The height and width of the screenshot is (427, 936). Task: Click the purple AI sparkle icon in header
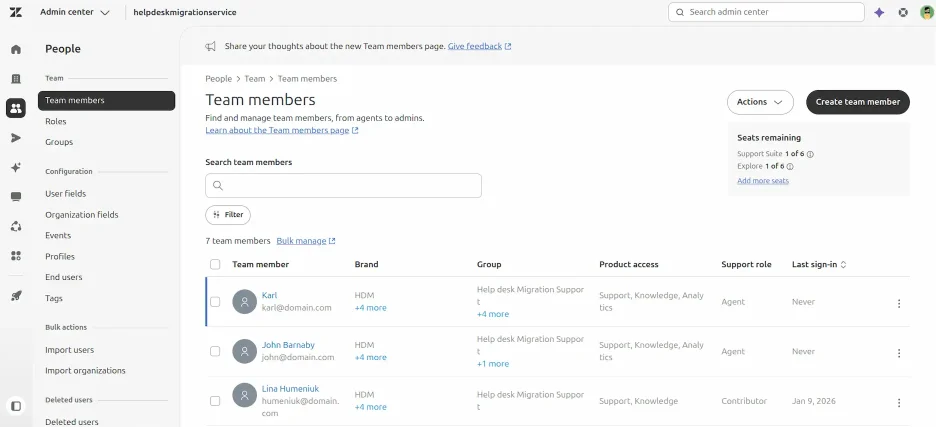[879, 13]
